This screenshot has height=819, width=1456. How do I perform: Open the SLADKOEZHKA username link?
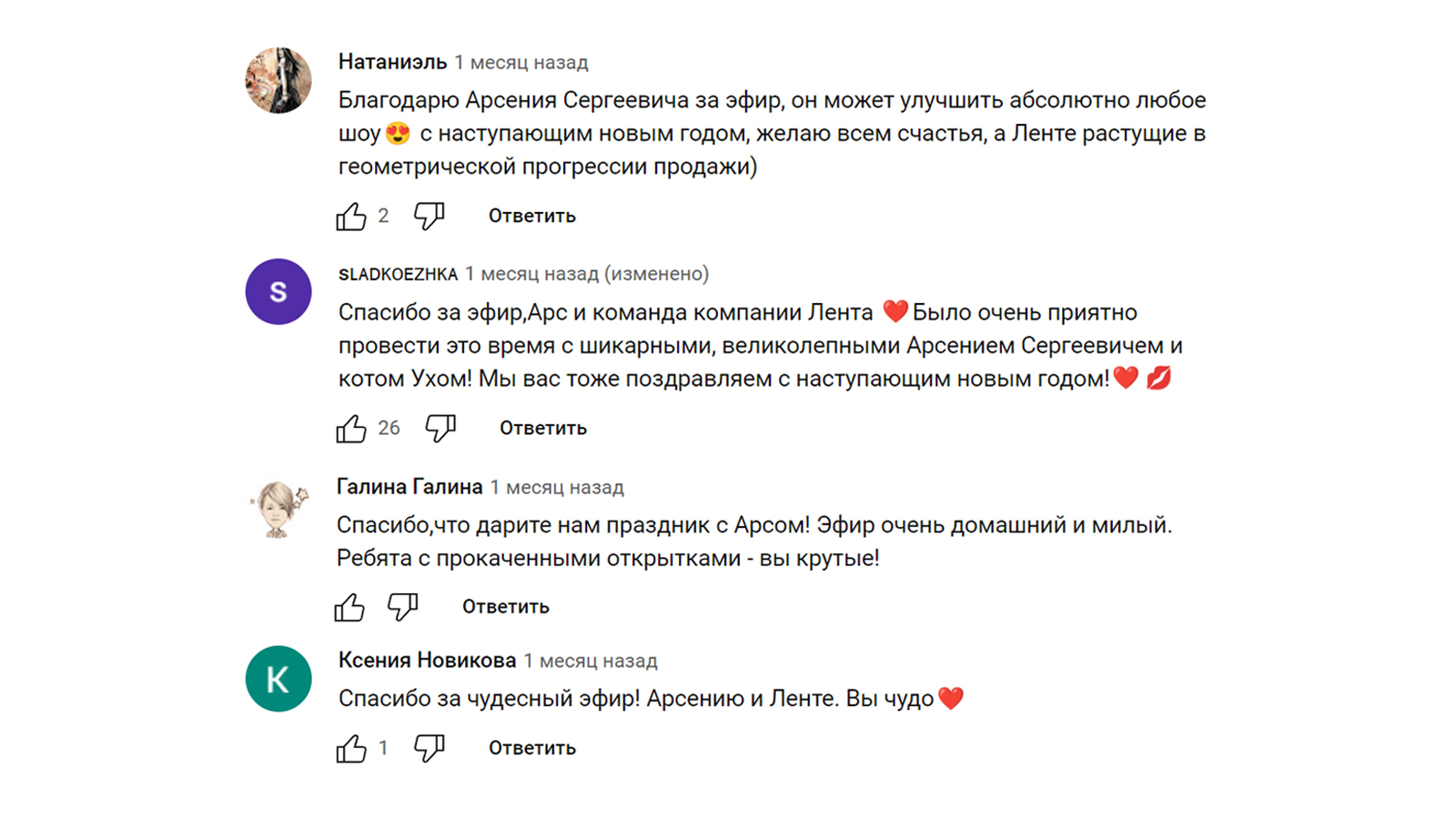(x=398, y=274)
